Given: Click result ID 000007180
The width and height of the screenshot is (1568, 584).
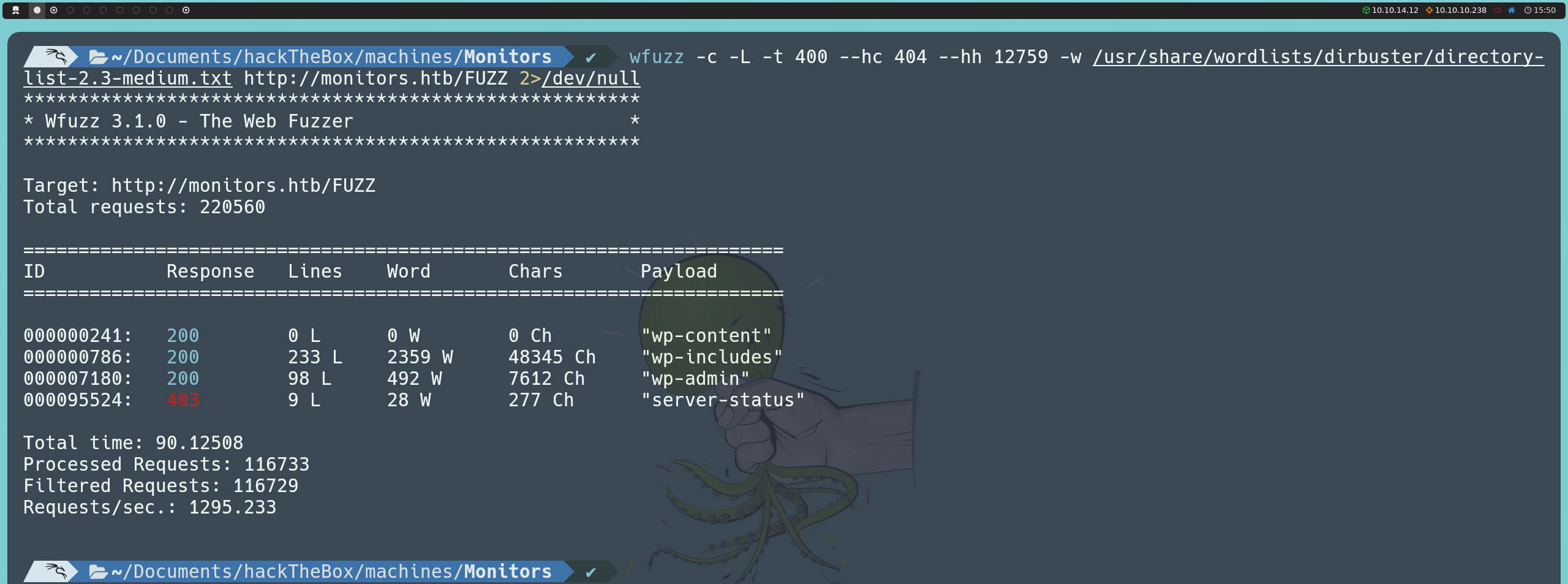Looking at the screenshot, I should click(78, 379).
